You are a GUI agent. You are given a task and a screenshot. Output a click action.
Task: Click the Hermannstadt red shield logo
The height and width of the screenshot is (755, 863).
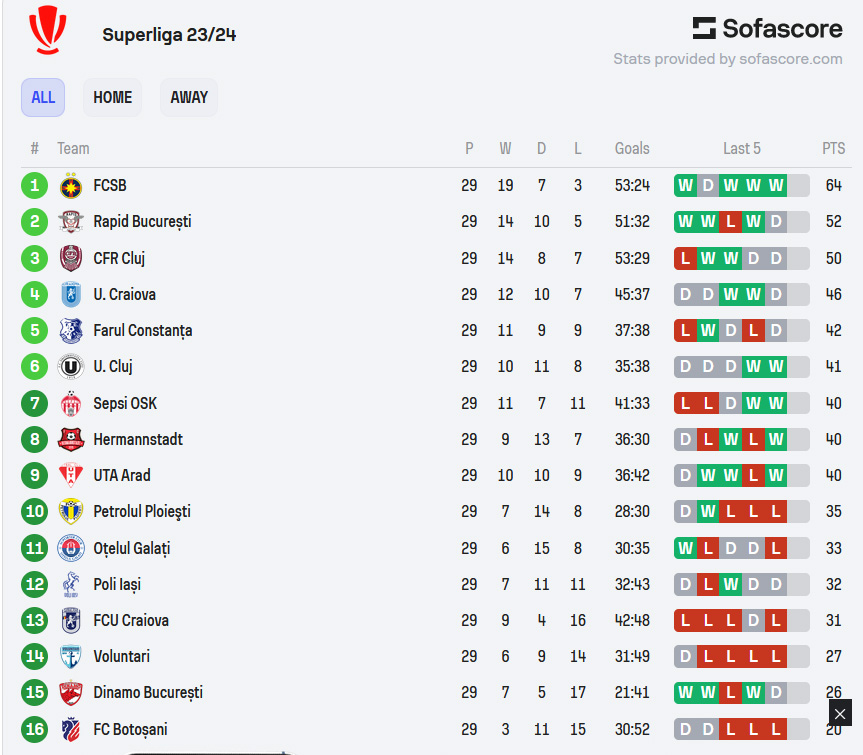point(71,440)
